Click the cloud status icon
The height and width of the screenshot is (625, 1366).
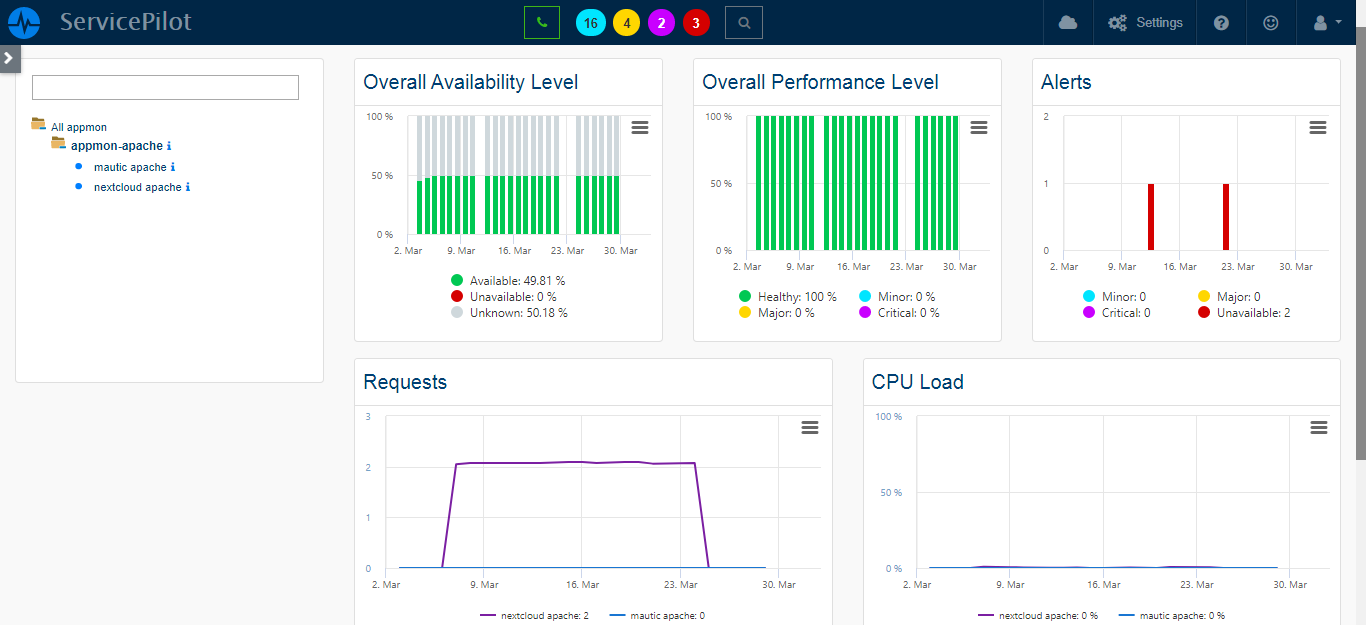(x=1067, y=22)
